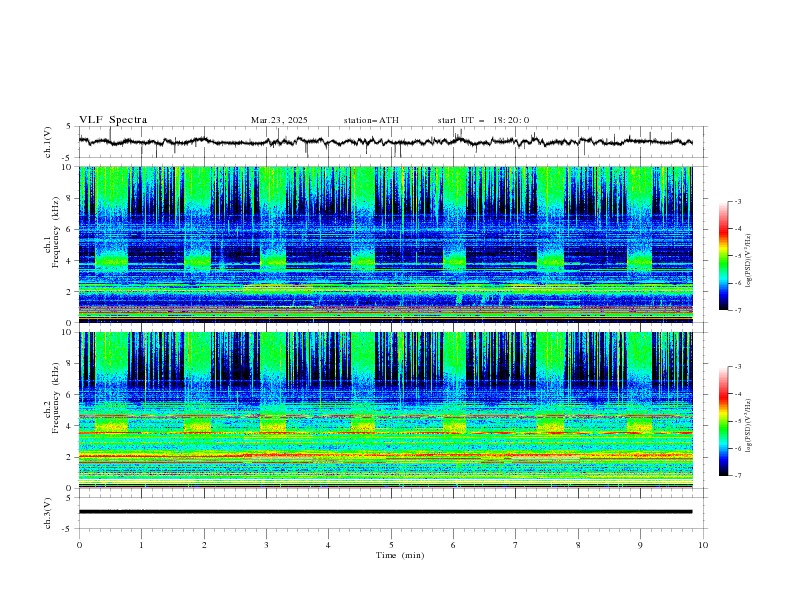Click time axis tick label "9"
The width and height of the screenshot is (792, 612).
pyautogui.click(x=640, y=545)
